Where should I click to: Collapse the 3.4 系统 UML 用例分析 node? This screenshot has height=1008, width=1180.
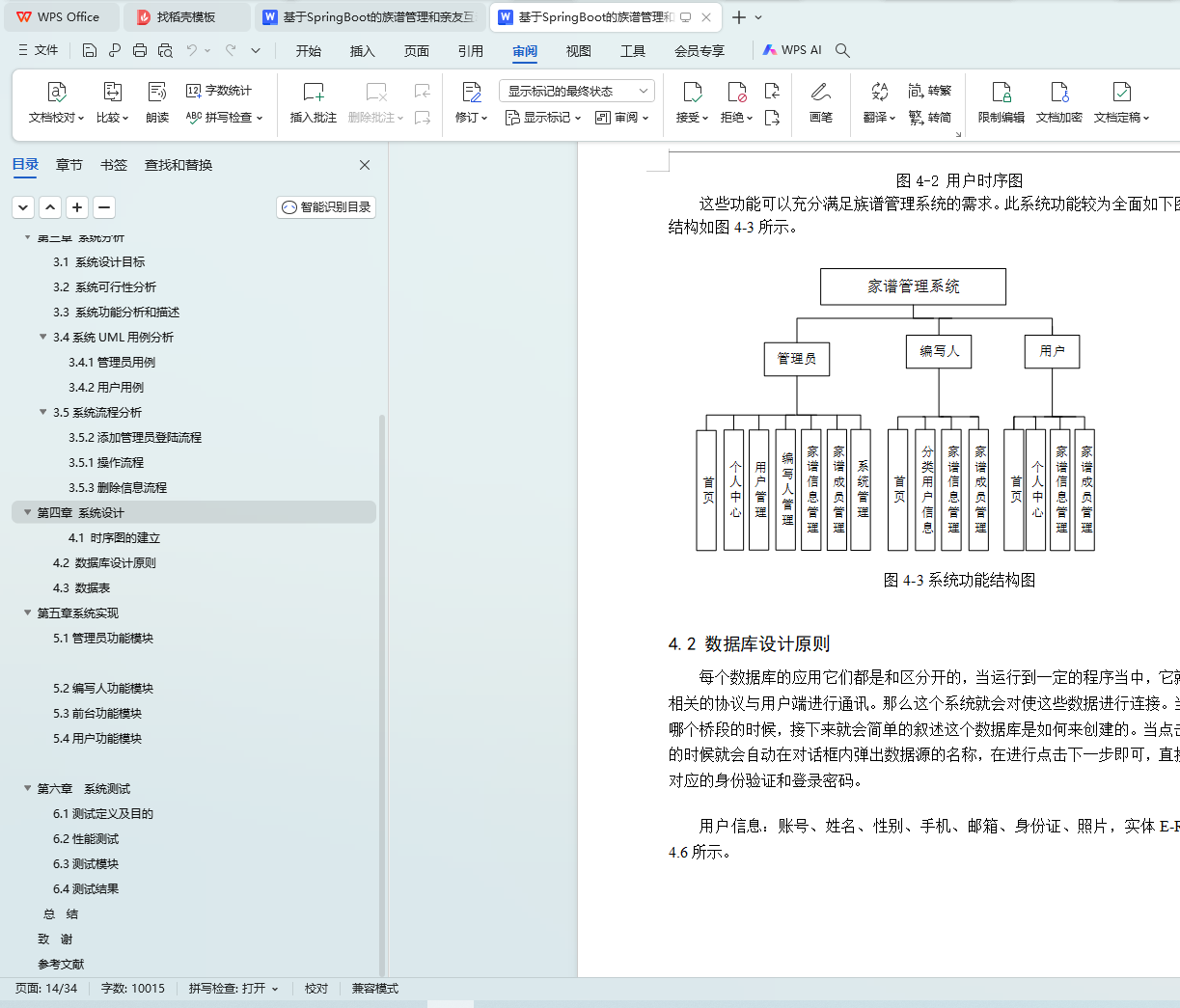coord(43,337)
